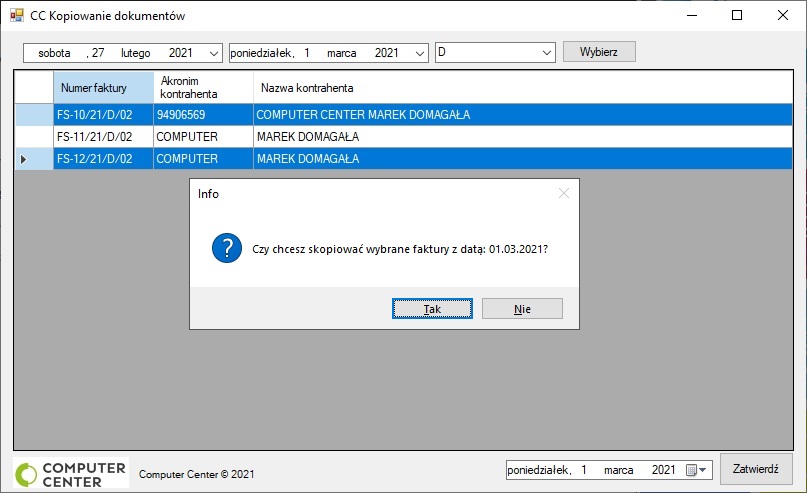The width and height of the screenshot is (807, 493).
Task: Click the month lutego in the start date field
Action: (136, 53)
